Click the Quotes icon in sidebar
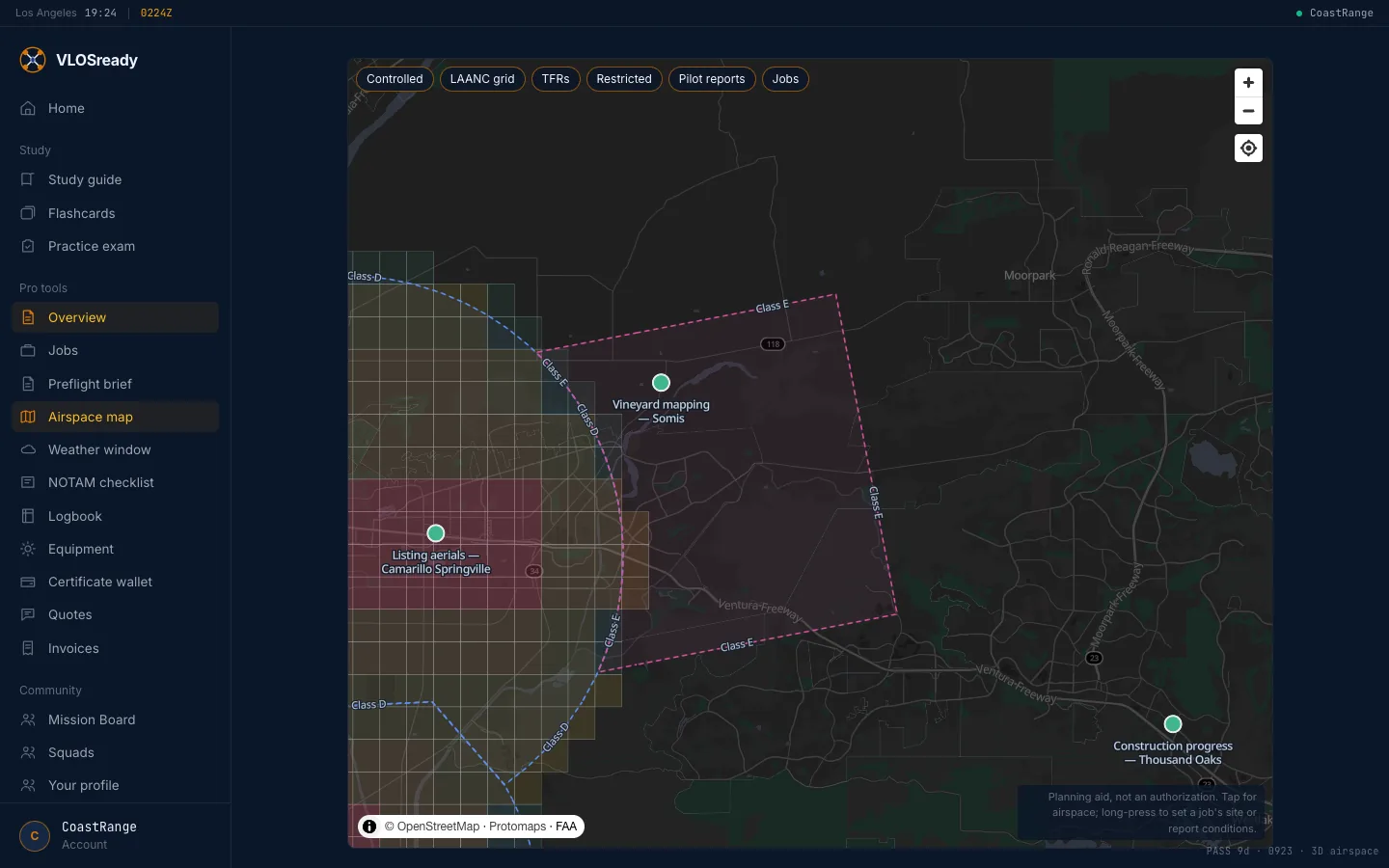This screenshot has width=1389, height=868. [28, 614]
